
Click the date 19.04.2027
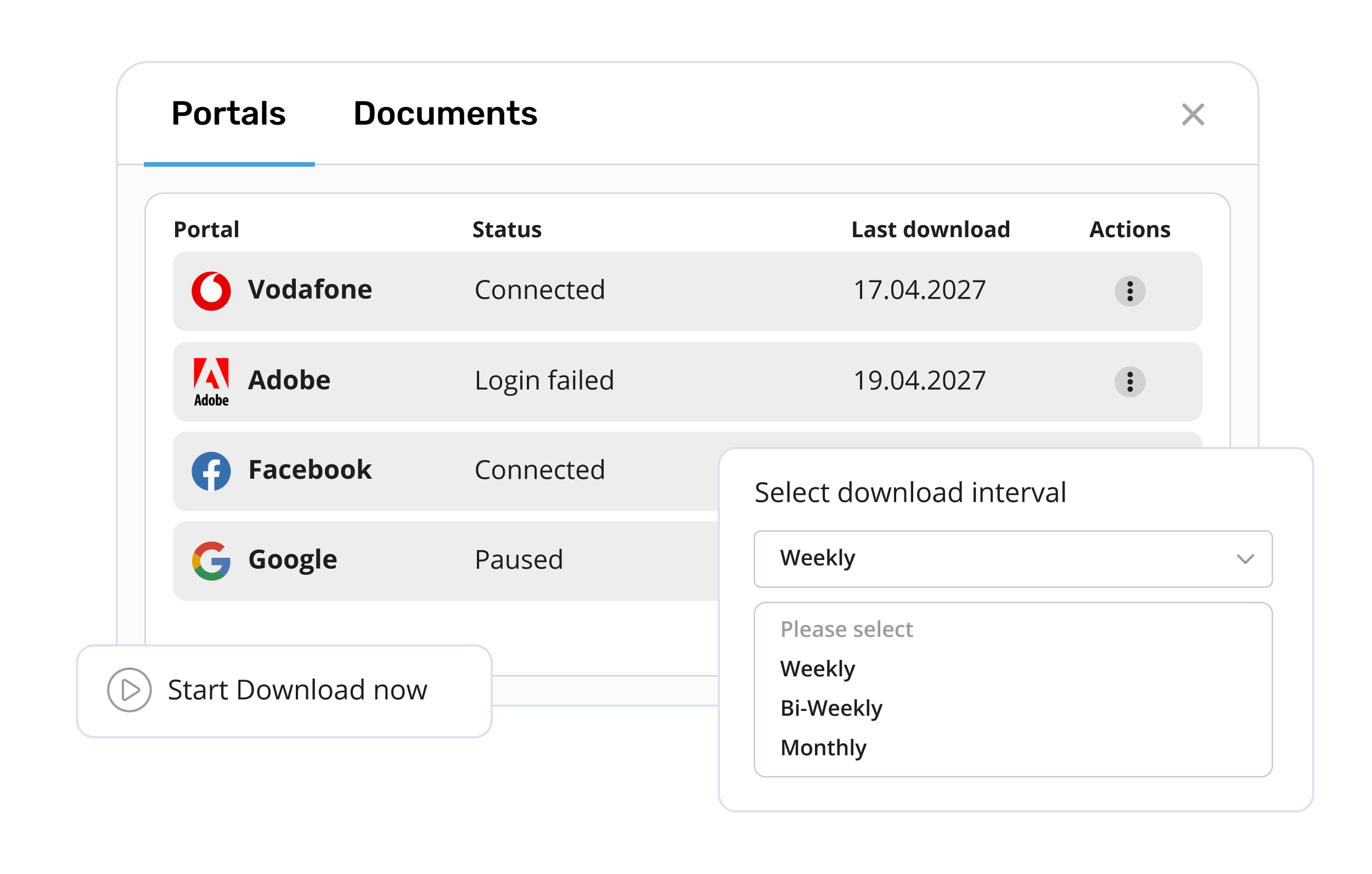919,380
